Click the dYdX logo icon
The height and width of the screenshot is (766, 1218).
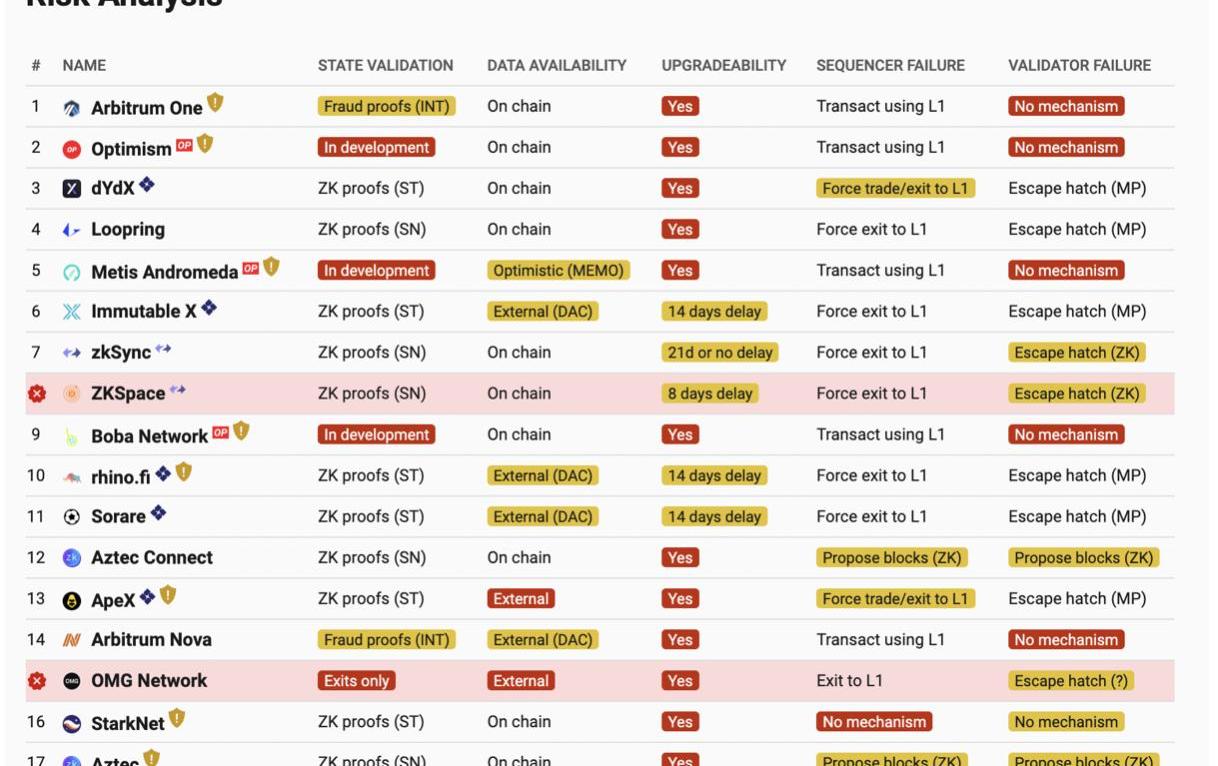pos(71,189)
